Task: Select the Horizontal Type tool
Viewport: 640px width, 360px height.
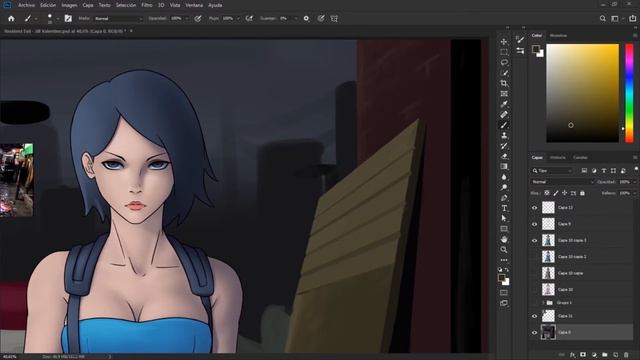Action: [504, 208]
